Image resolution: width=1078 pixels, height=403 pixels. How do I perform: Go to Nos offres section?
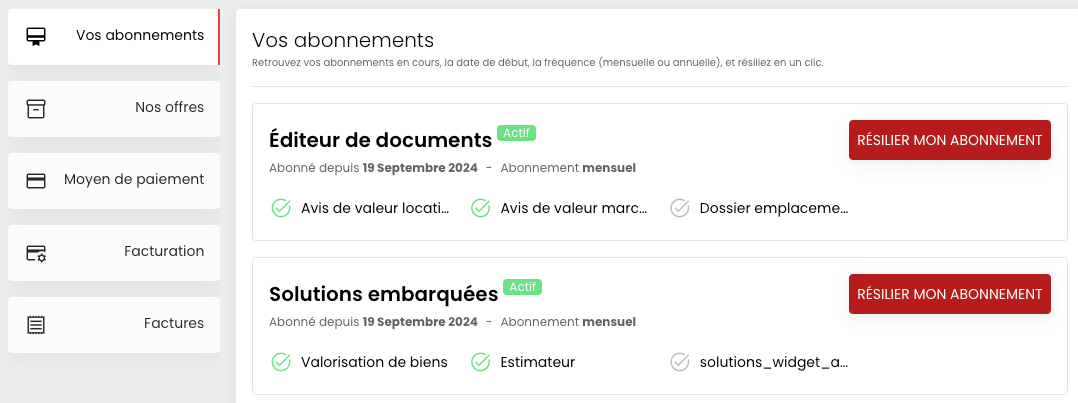[113, 109]
